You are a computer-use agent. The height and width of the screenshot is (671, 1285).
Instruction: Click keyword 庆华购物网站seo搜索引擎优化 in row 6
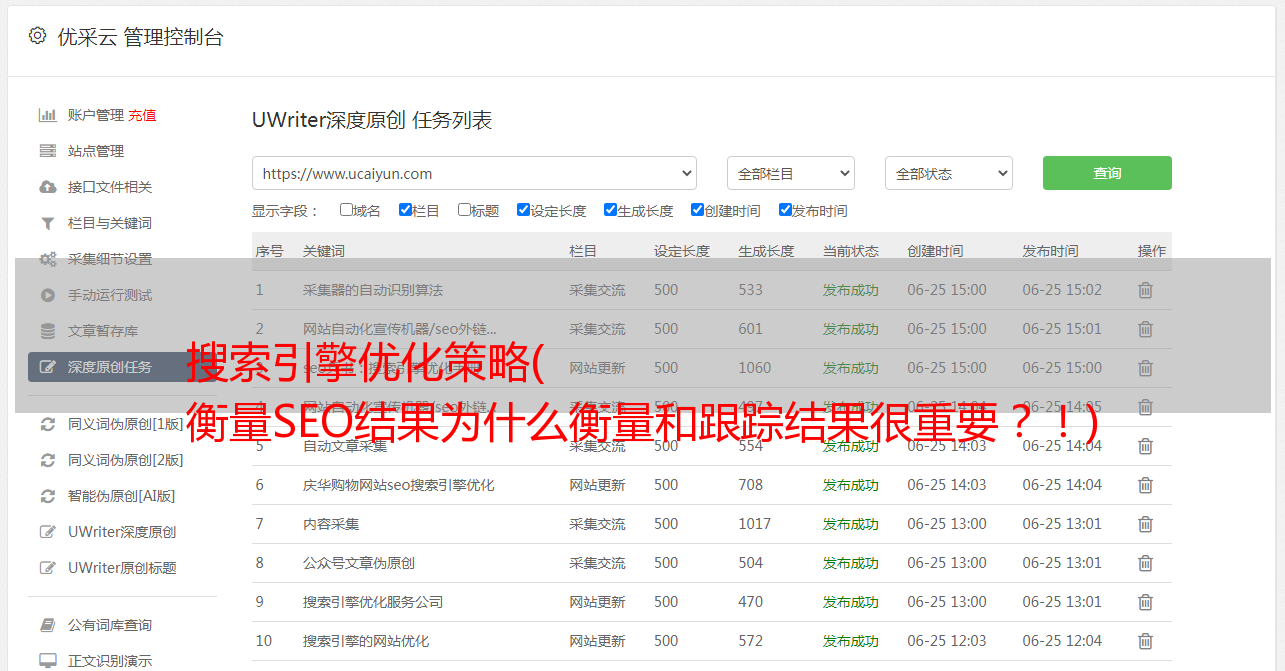398,485
